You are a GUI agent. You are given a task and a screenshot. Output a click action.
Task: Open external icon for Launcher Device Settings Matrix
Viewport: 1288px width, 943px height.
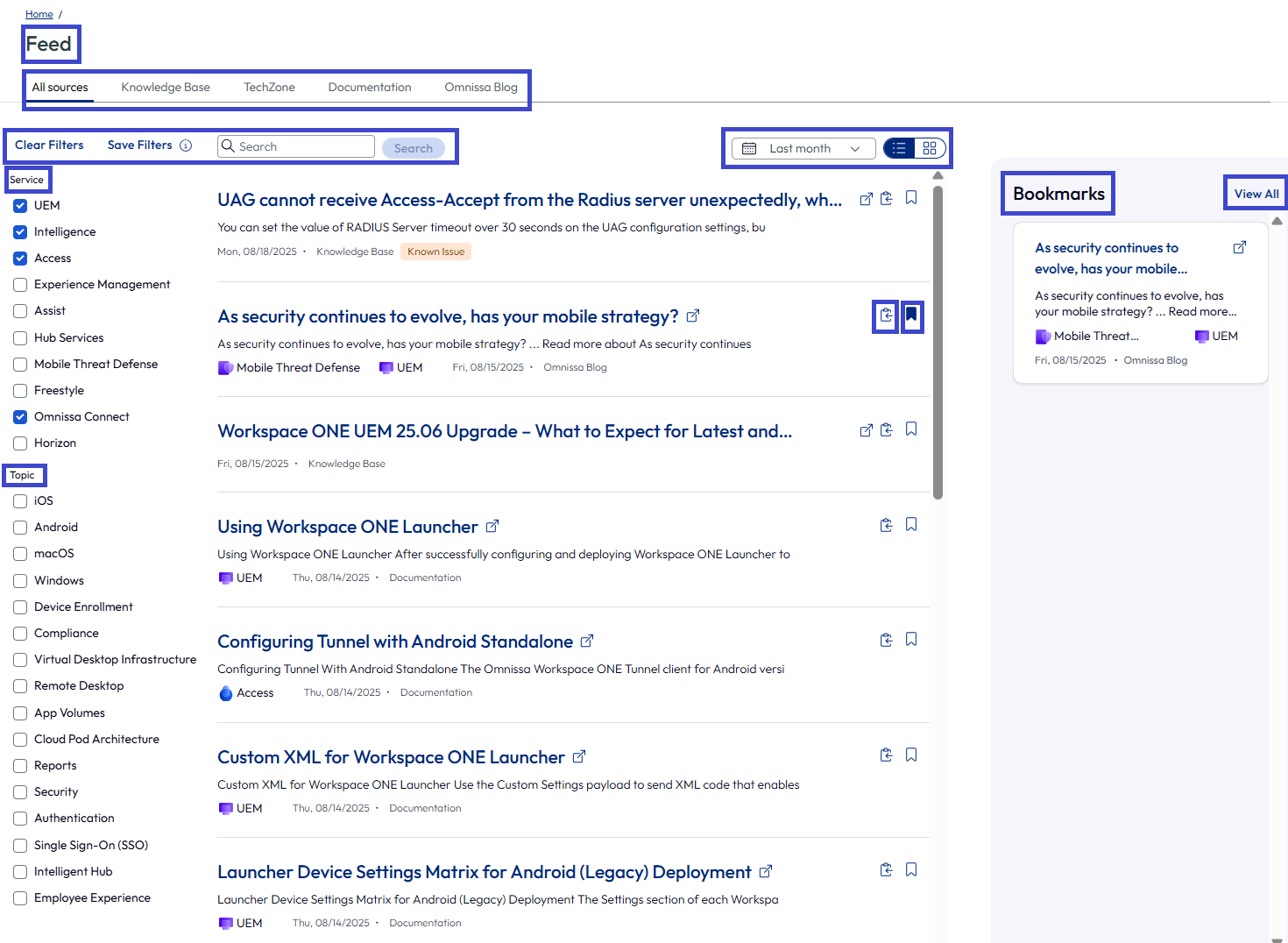click(766, 871)
